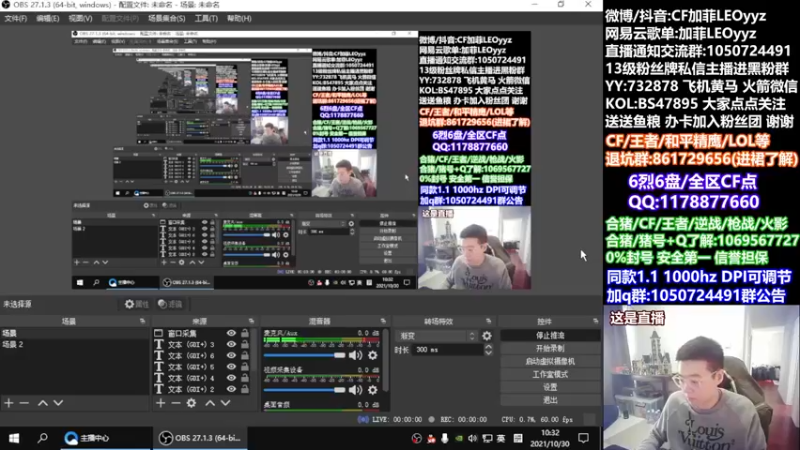Toggle visibility of 文本 (GDI+) 3
The width and height of the screenshot is (800, 450).
coord(232,344)
